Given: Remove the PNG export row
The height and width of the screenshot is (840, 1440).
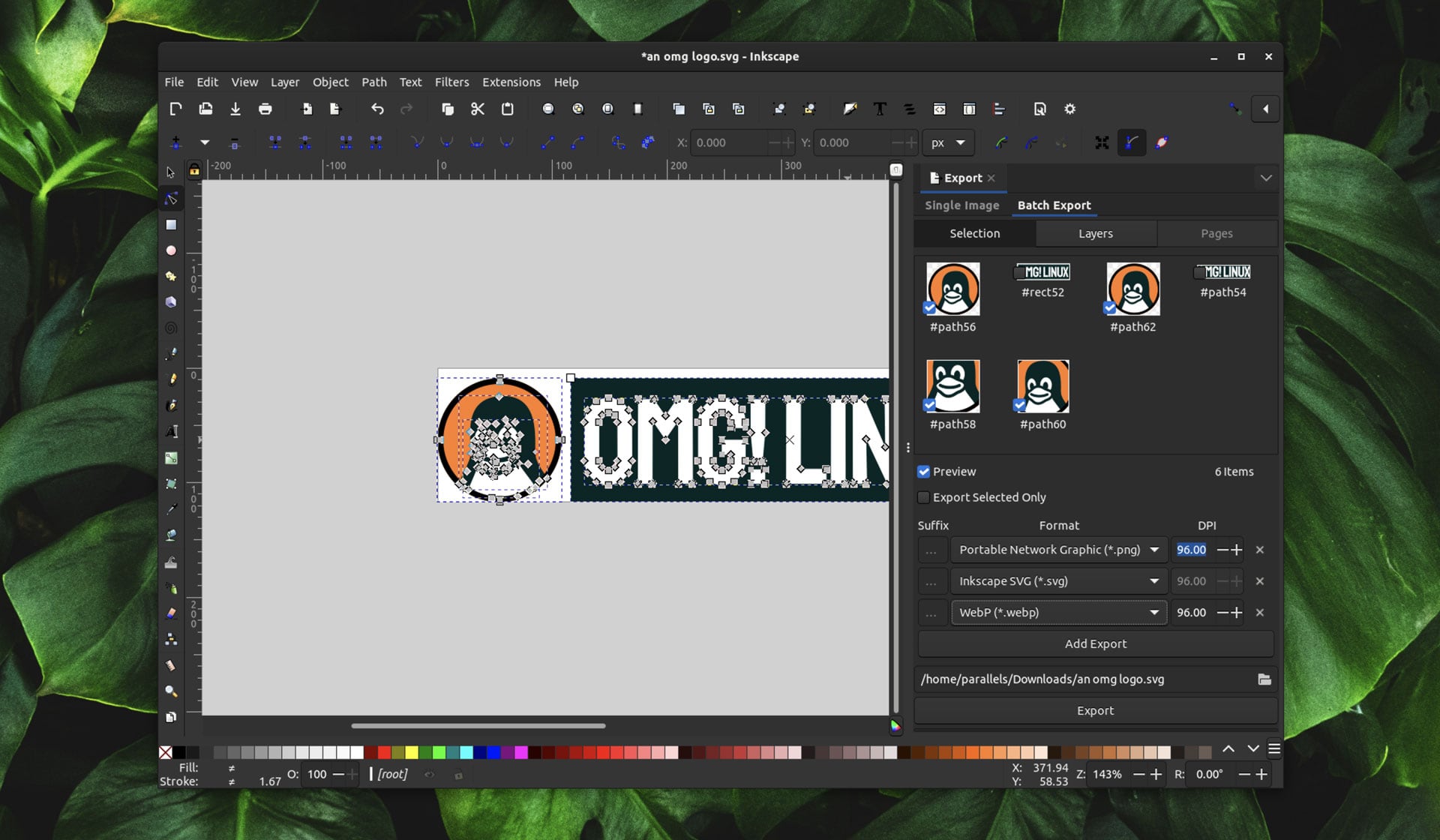Looking at the screenshot, I should (1260, 550).
